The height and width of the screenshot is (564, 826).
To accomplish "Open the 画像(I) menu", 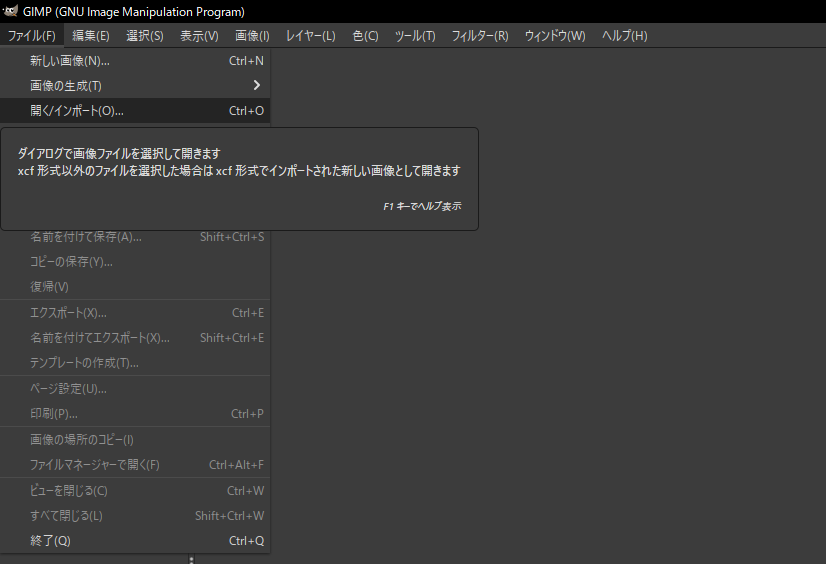I will click(252, 36).
